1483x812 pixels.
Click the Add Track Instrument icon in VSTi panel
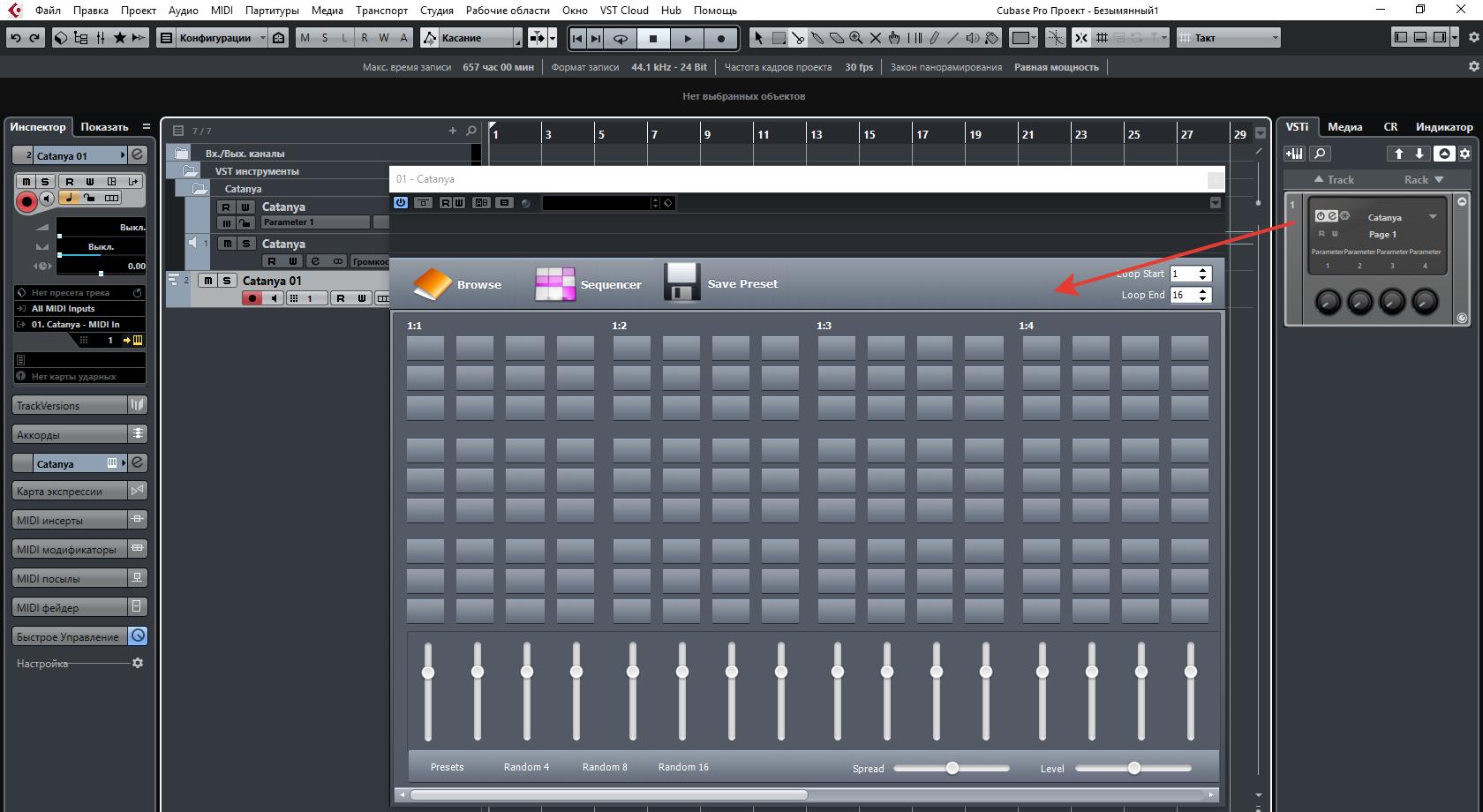pos(1294,154)
